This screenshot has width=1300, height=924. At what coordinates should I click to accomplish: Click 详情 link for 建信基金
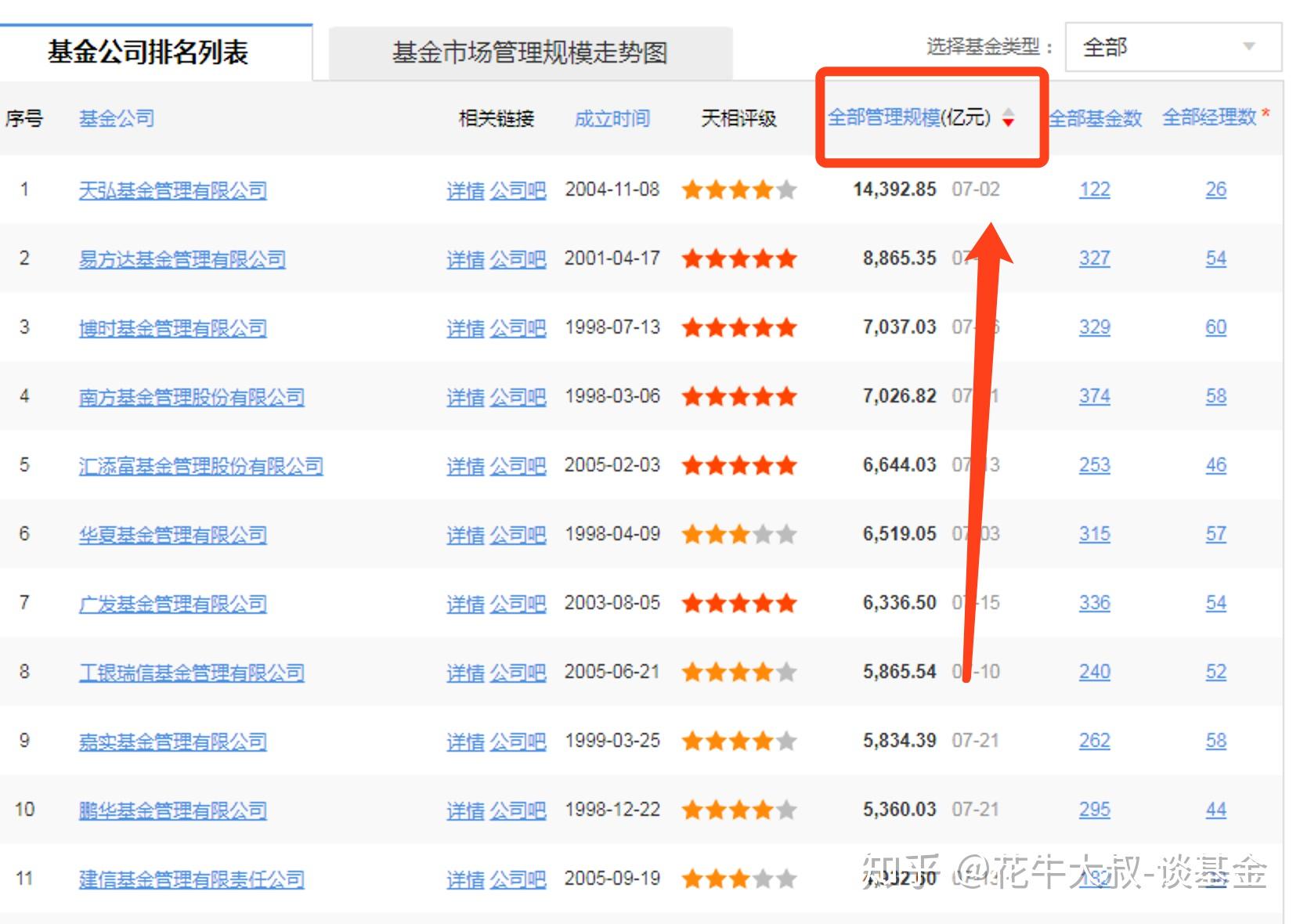465,879
